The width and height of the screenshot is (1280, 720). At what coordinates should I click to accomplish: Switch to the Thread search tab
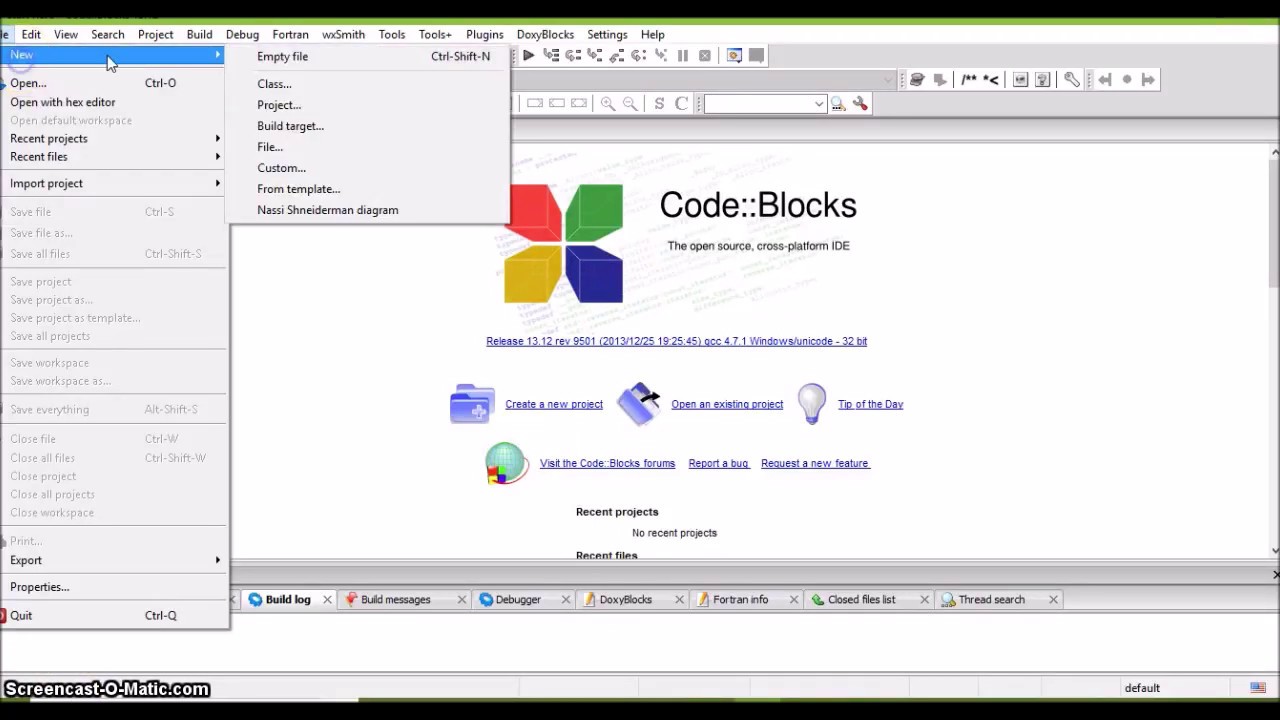coord(991,600)
